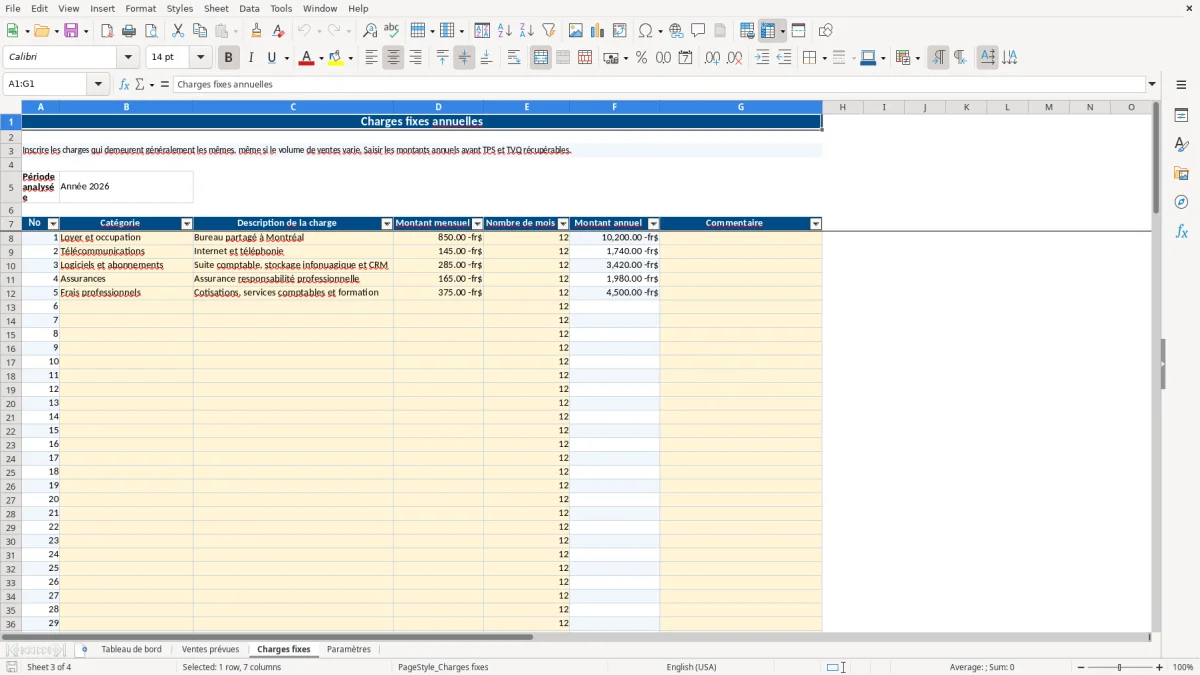Viewport: 1200px width, 675px height.
Task: Open the sidebar Navigator panel
Action: [x=1181, y=202]
